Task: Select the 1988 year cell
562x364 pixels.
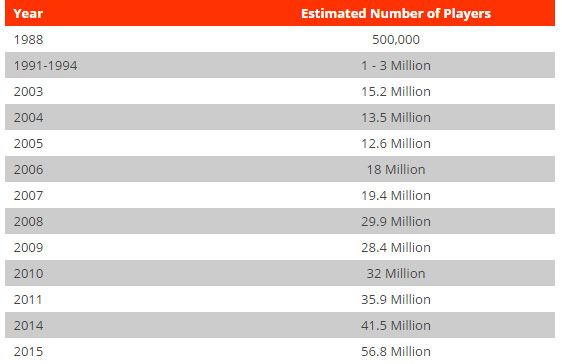Action: [x=28, y=39]
